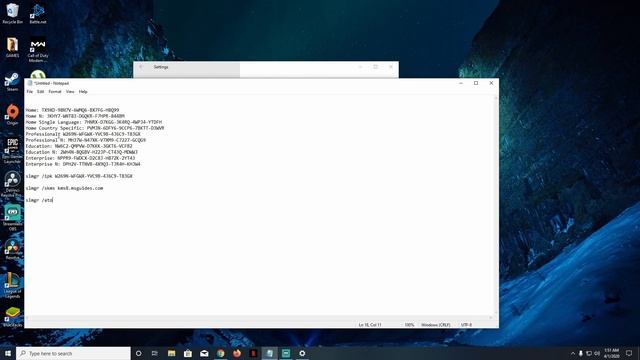Image resolution: width=640 pixels, height=360 pixels.
Task: Click the 'Enterprise N:' key line
Action: [x=83, y=164]
